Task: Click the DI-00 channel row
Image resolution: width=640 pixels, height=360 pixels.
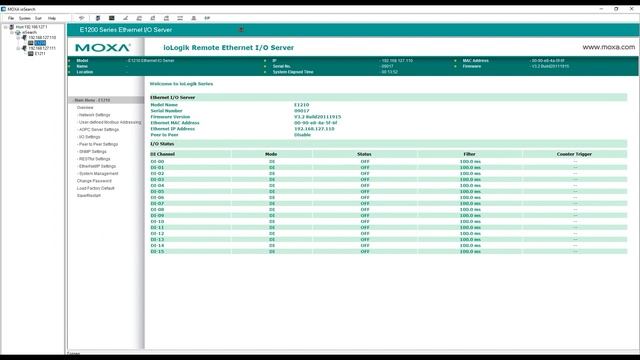Action: coord(388,162)
